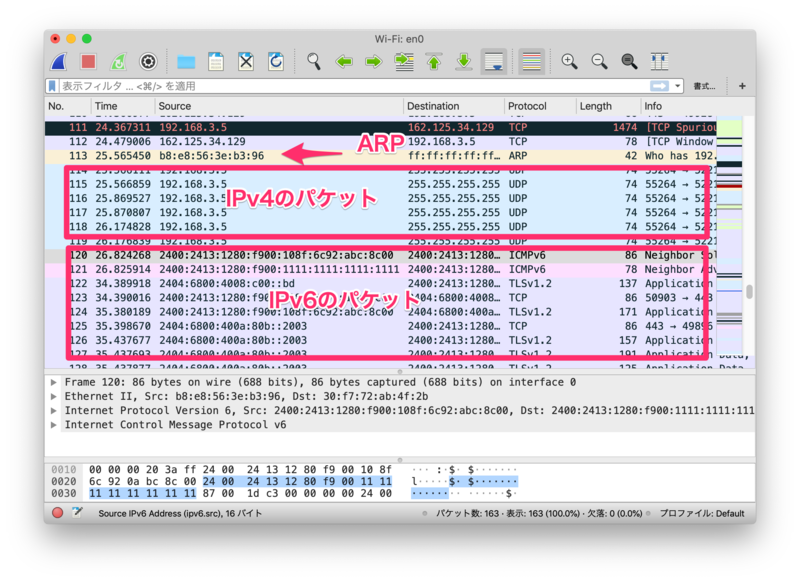Viewport: 800px width, 582px height.
Task: Expand Internet Protocol Version 6 details
Action: coord(54,411)
